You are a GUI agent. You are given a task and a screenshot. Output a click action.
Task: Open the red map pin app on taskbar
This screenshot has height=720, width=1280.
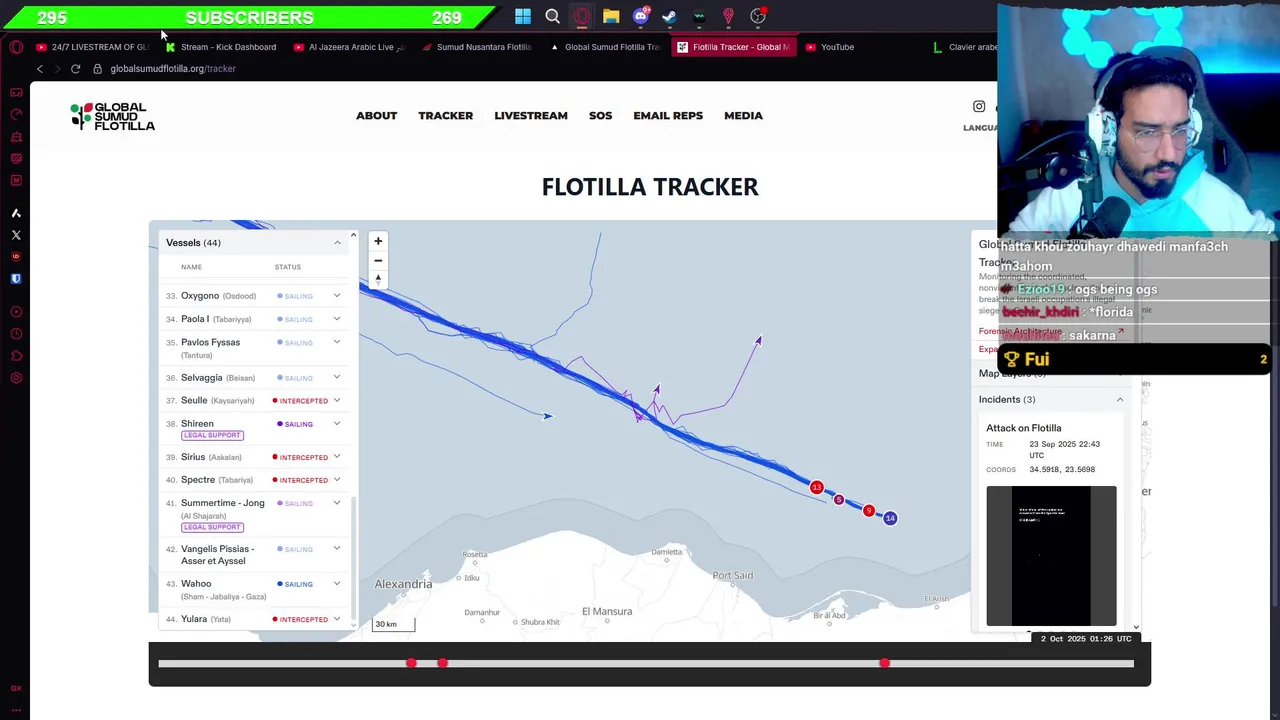(729, 16)
